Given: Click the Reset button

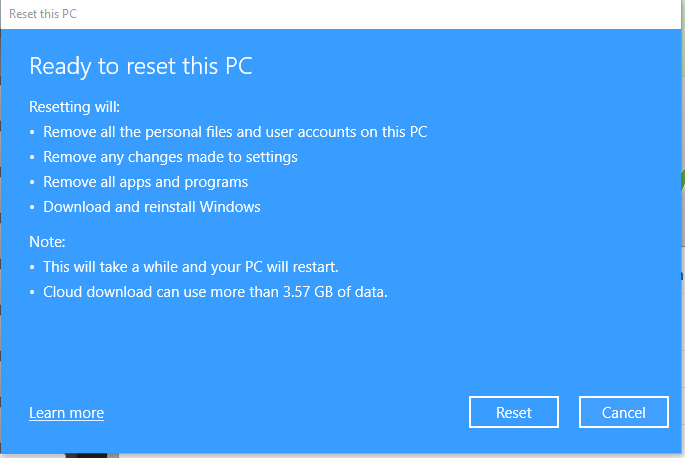Looking at the screenshot, I should pos(514,412).
